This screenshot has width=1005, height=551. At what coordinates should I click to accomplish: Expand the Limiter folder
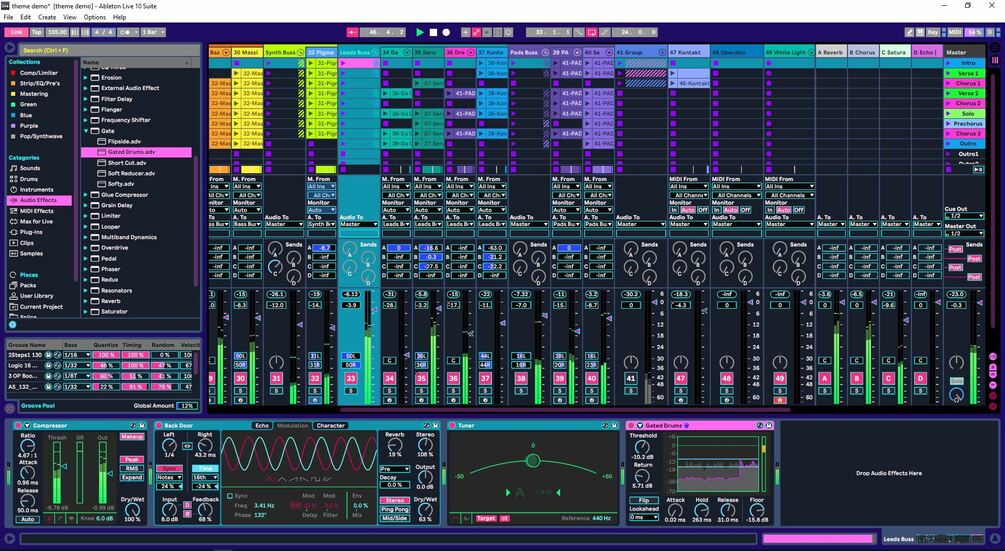(x=85, y=216)
